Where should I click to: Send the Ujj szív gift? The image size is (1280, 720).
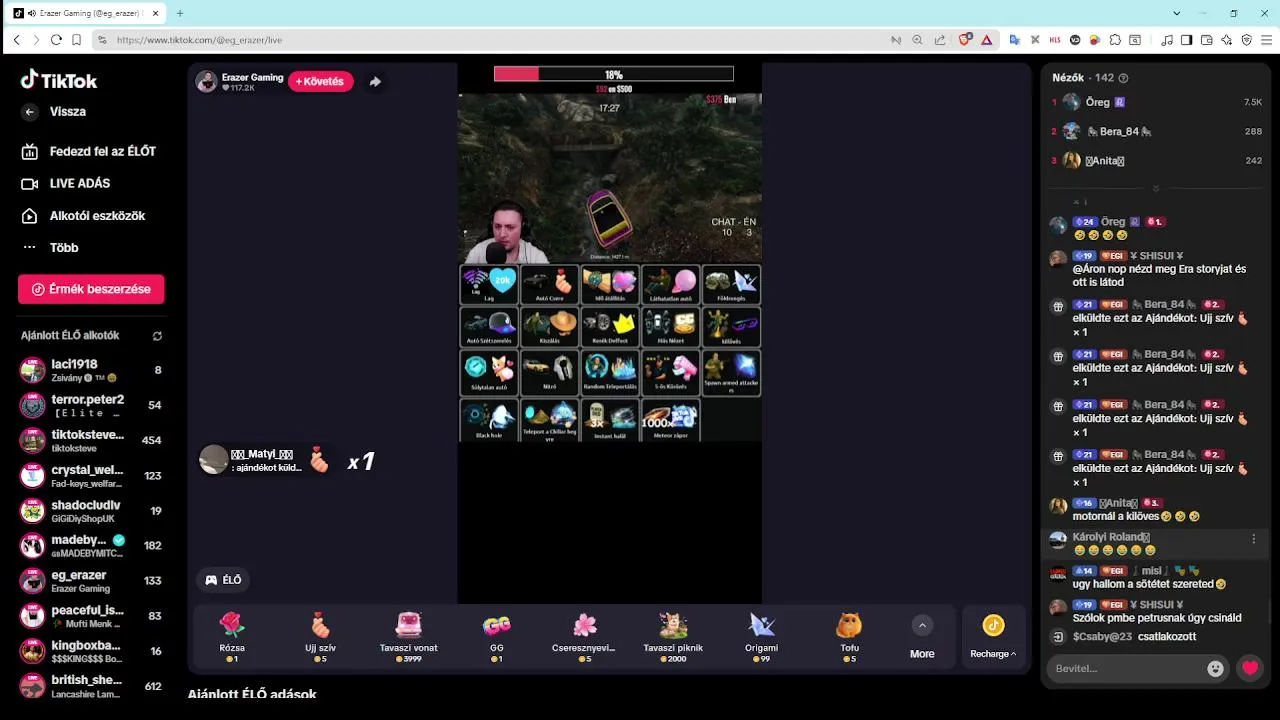point(320,637)
